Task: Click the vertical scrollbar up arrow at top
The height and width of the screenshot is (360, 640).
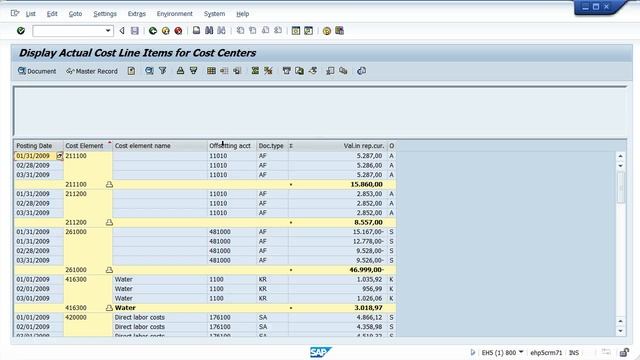Action: click(x=620, y=156)
